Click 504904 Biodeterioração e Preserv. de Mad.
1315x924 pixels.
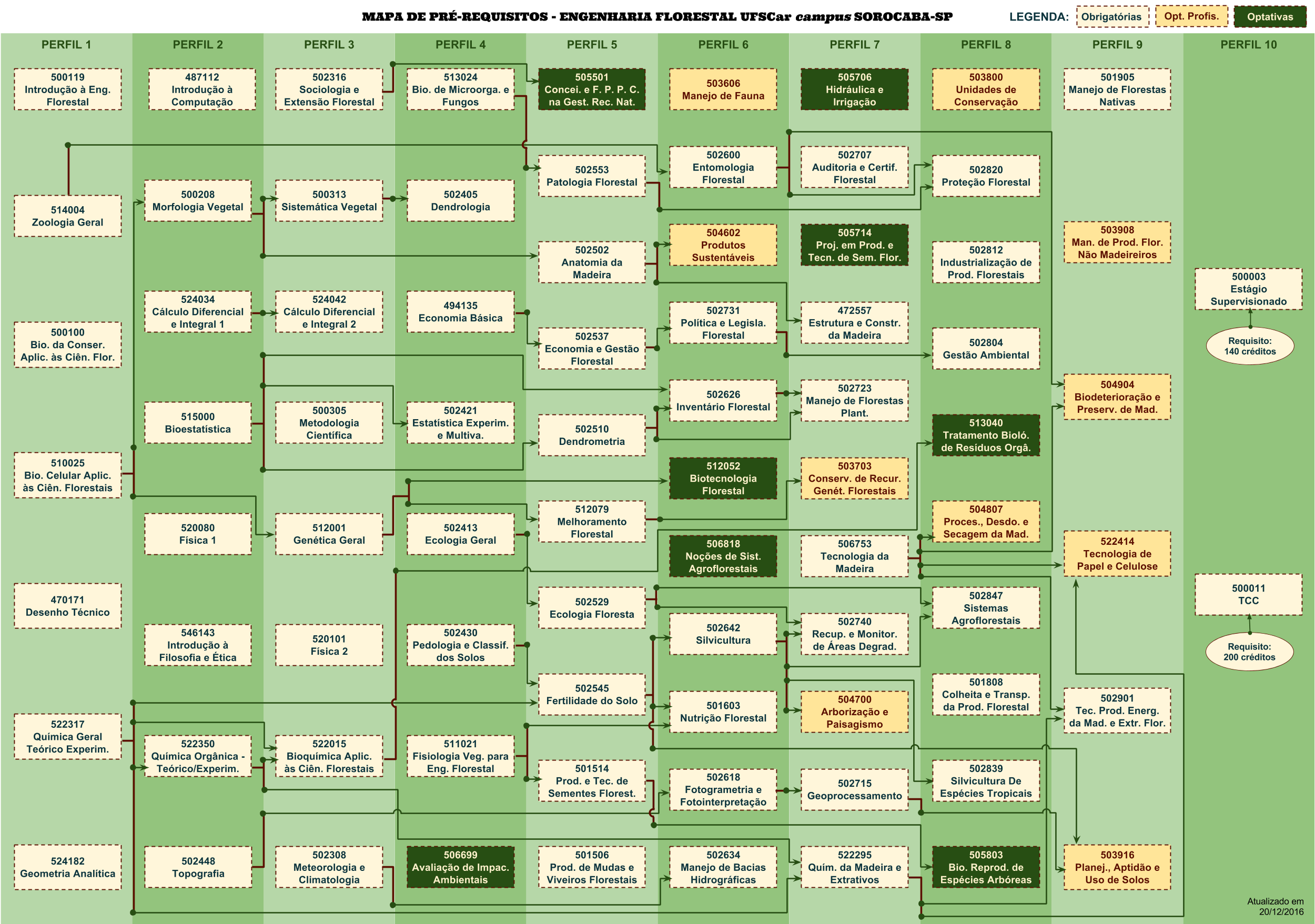[1117, 397]
